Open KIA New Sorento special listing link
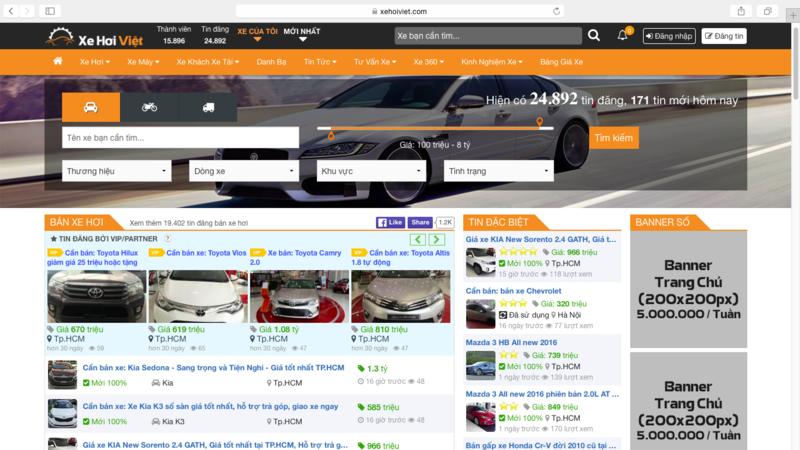800x450 pixels. coord(541,239)
